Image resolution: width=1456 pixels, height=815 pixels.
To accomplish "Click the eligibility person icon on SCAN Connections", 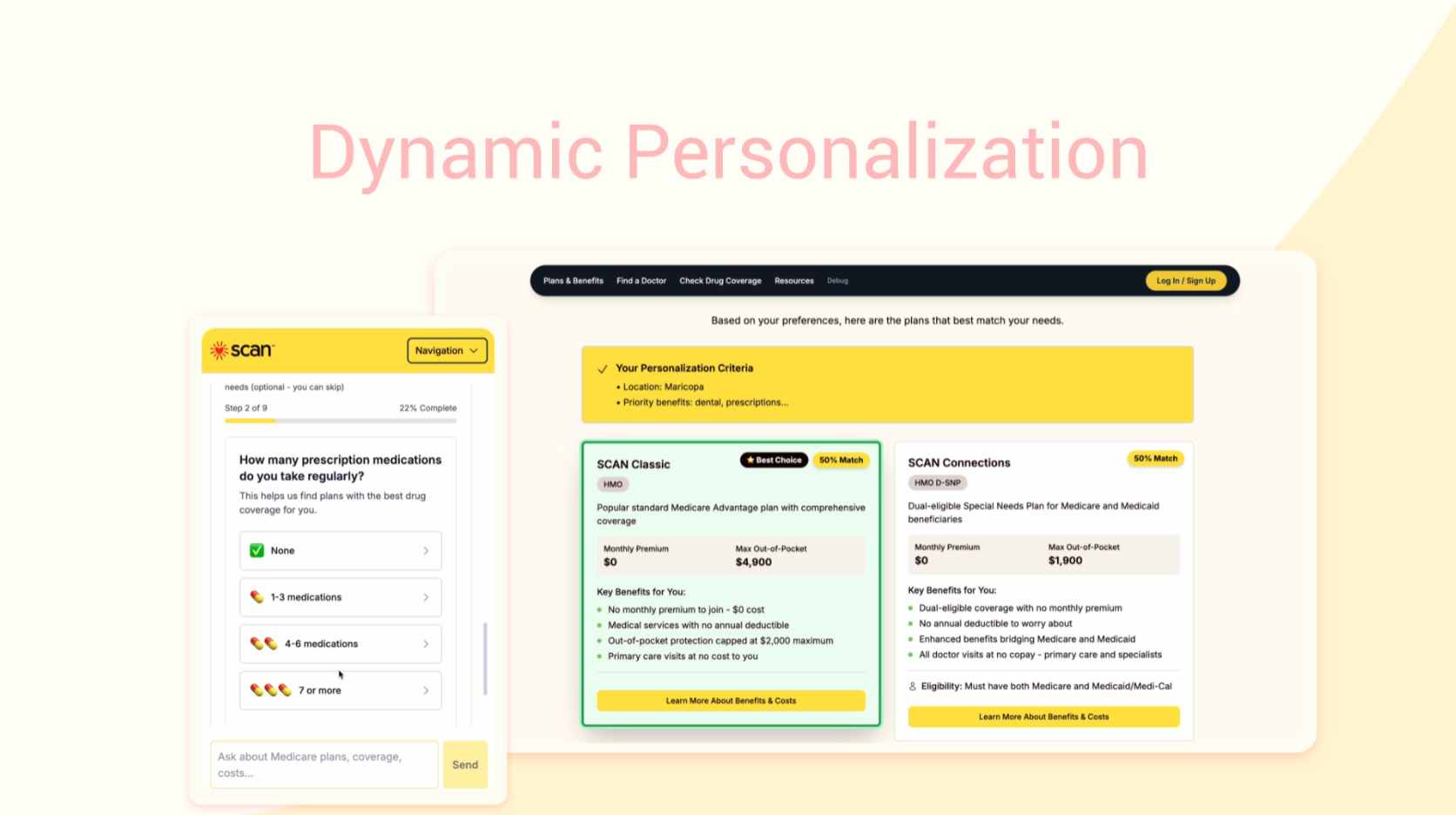I will 912,686.
